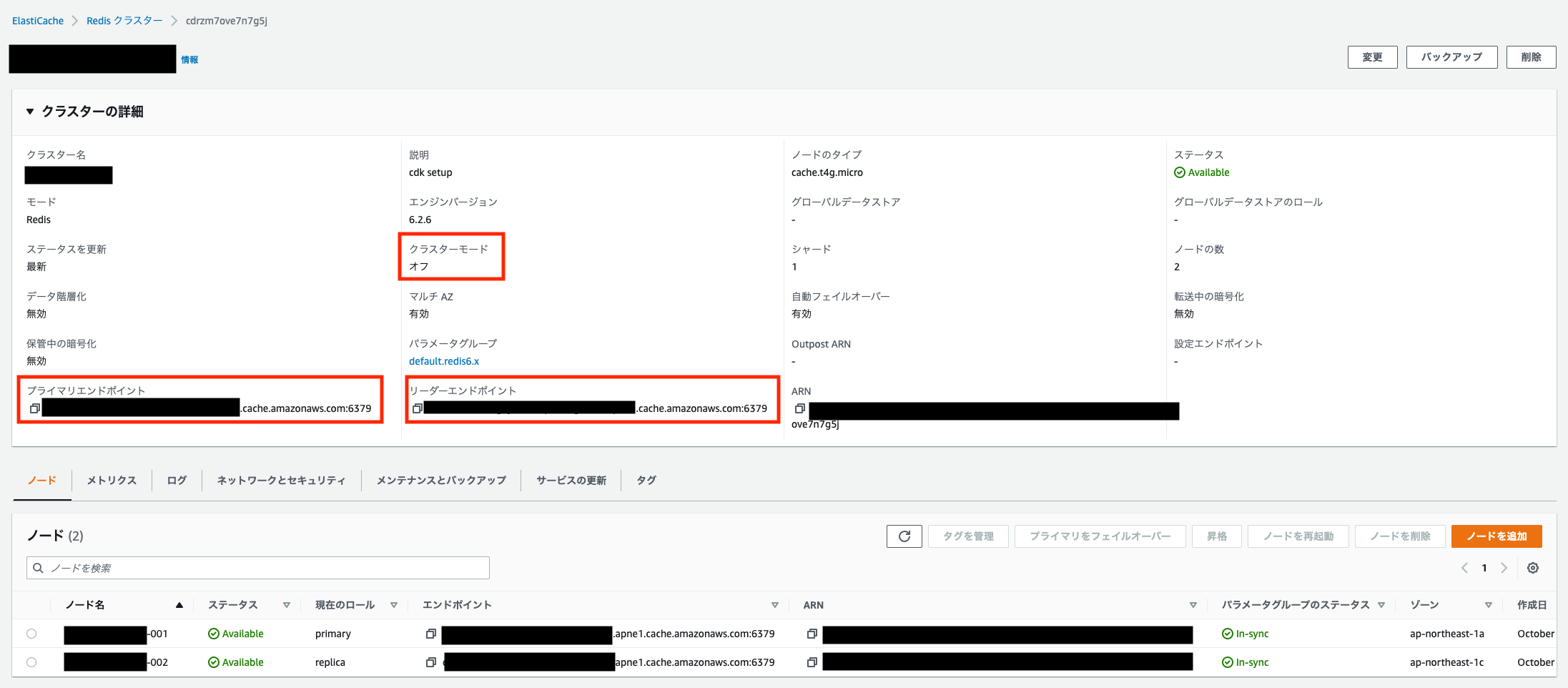Copy ARN of the -001 node
This screenshot has width=1568, height=688.
(812, 634)
